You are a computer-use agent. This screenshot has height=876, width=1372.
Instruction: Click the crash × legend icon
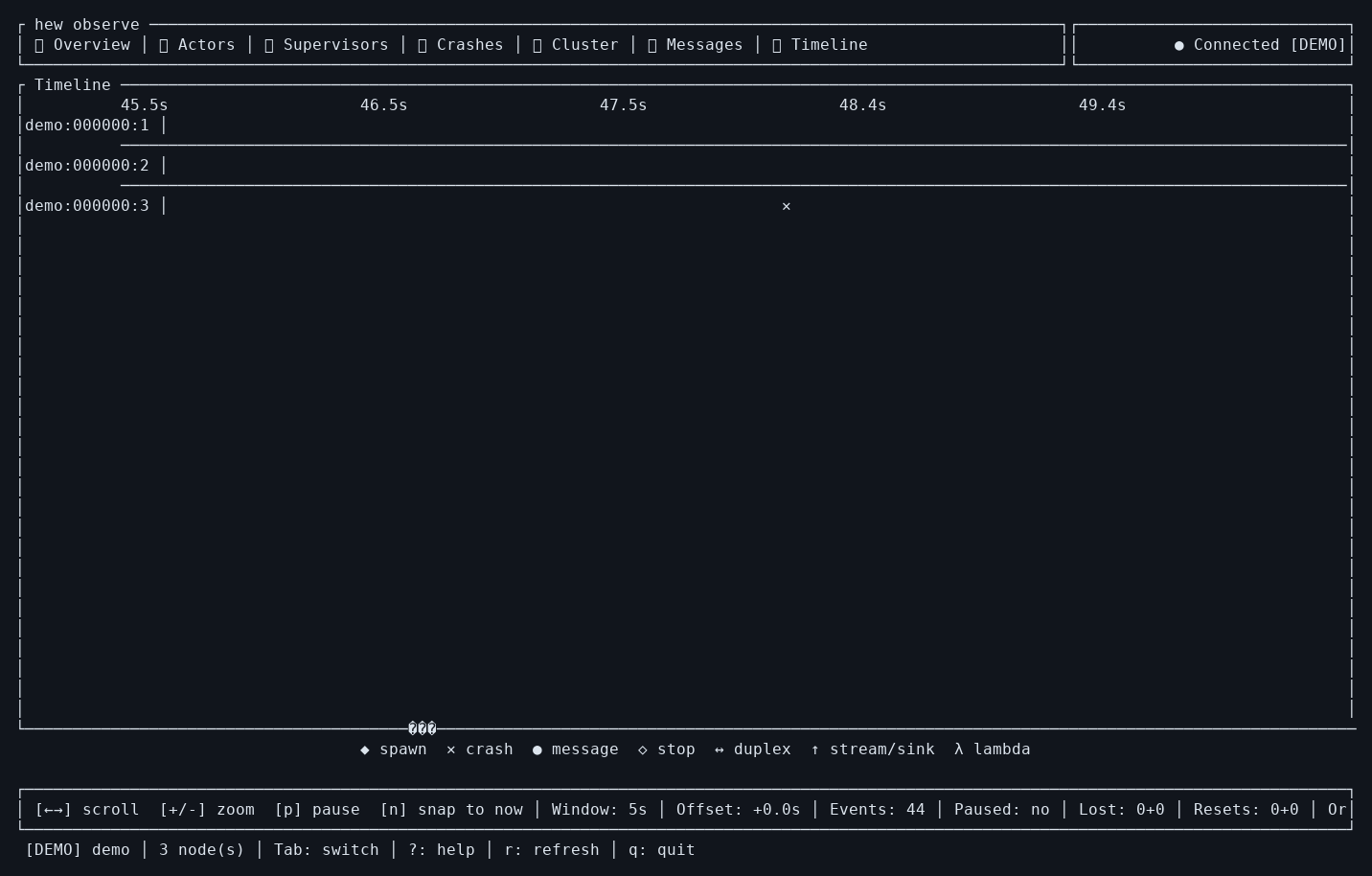point(451,749)
